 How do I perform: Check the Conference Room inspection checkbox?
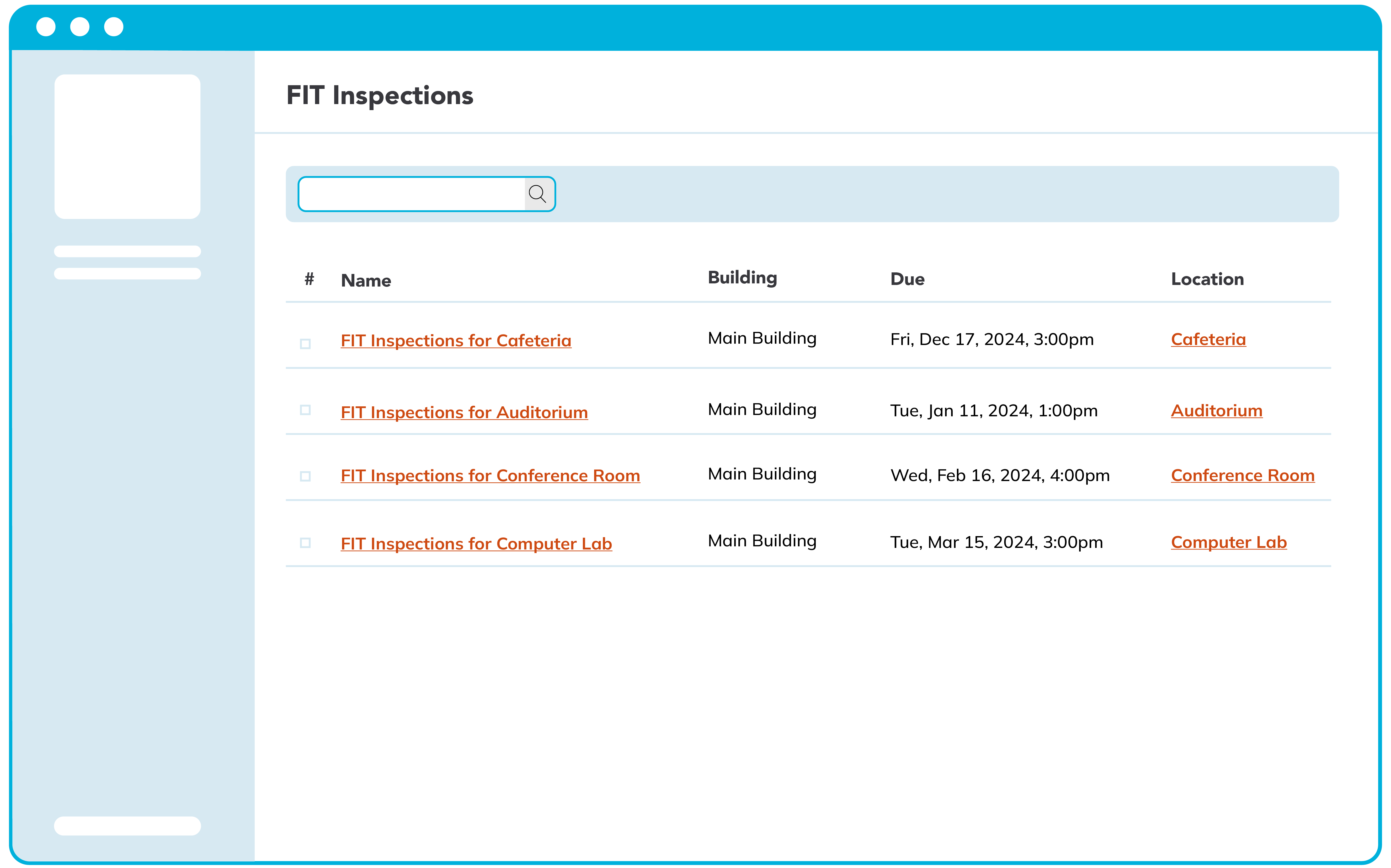306,477
